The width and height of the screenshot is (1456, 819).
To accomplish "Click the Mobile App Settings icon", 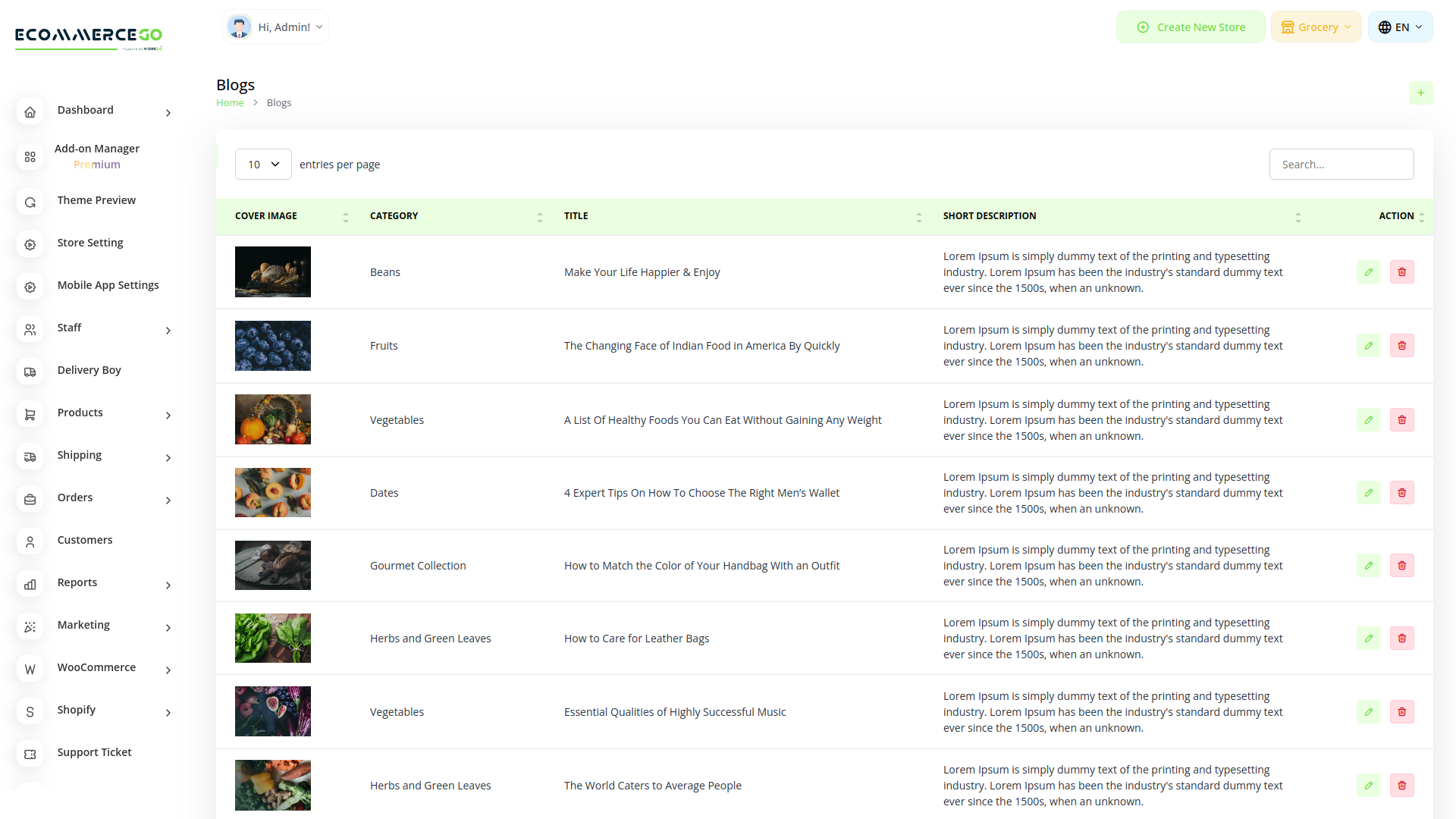I will pos(30,287).
